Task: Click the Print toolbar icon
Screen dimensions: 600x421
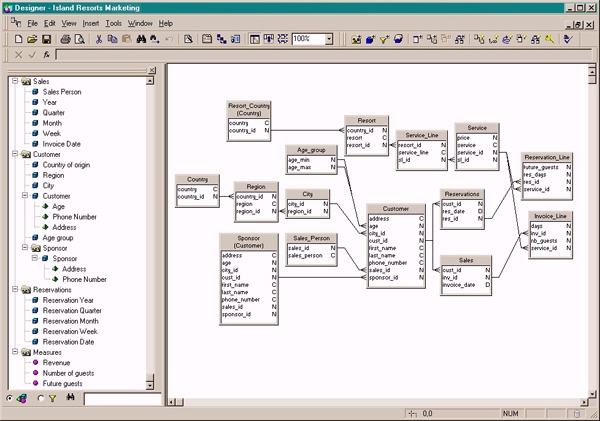Action: (65, 39)
